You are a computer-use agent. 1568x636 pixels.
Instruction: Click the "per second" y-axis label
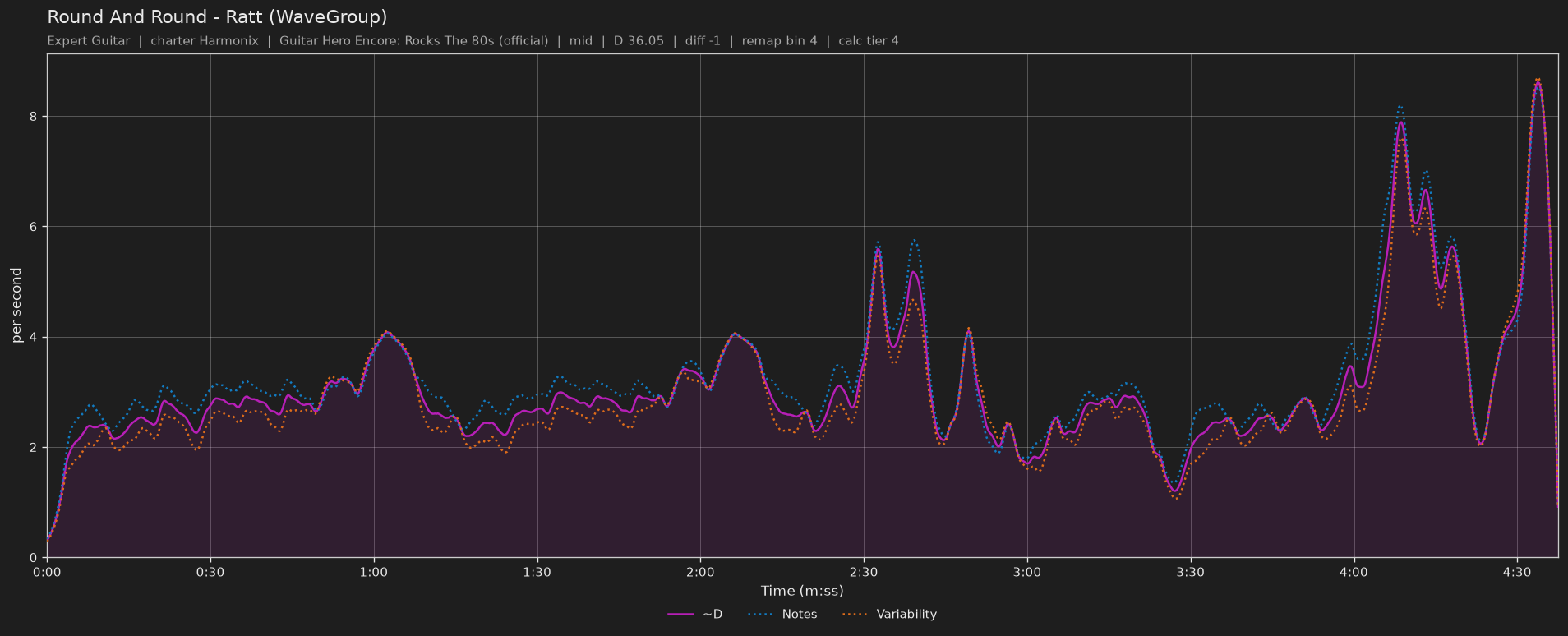tap(16, 306)
